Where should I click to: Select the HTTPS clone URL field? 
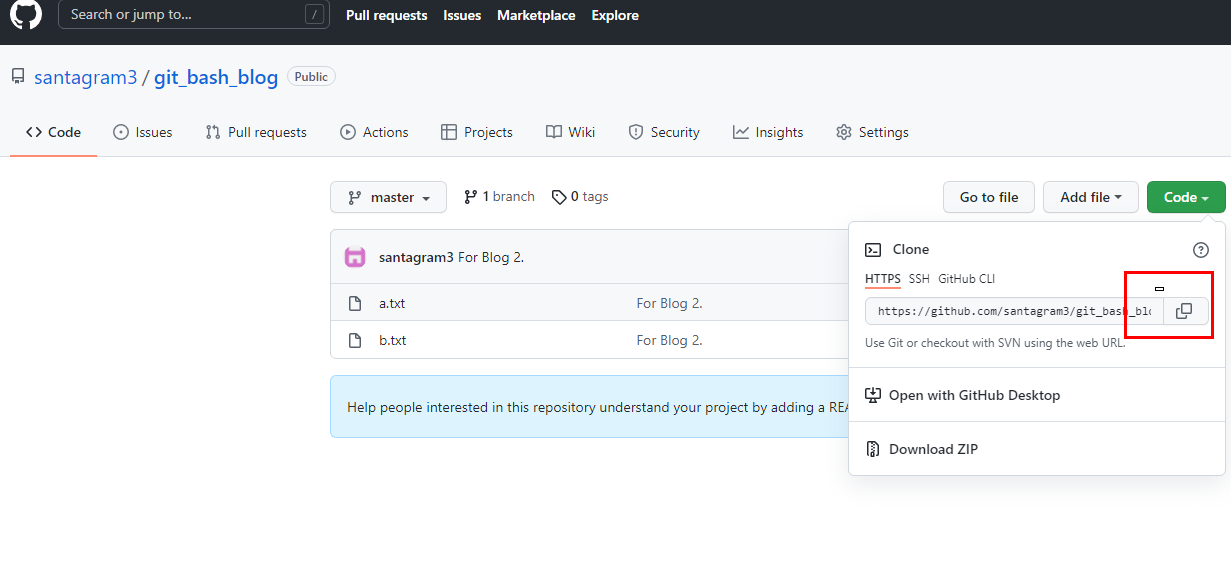click(x=1014, y=311)
